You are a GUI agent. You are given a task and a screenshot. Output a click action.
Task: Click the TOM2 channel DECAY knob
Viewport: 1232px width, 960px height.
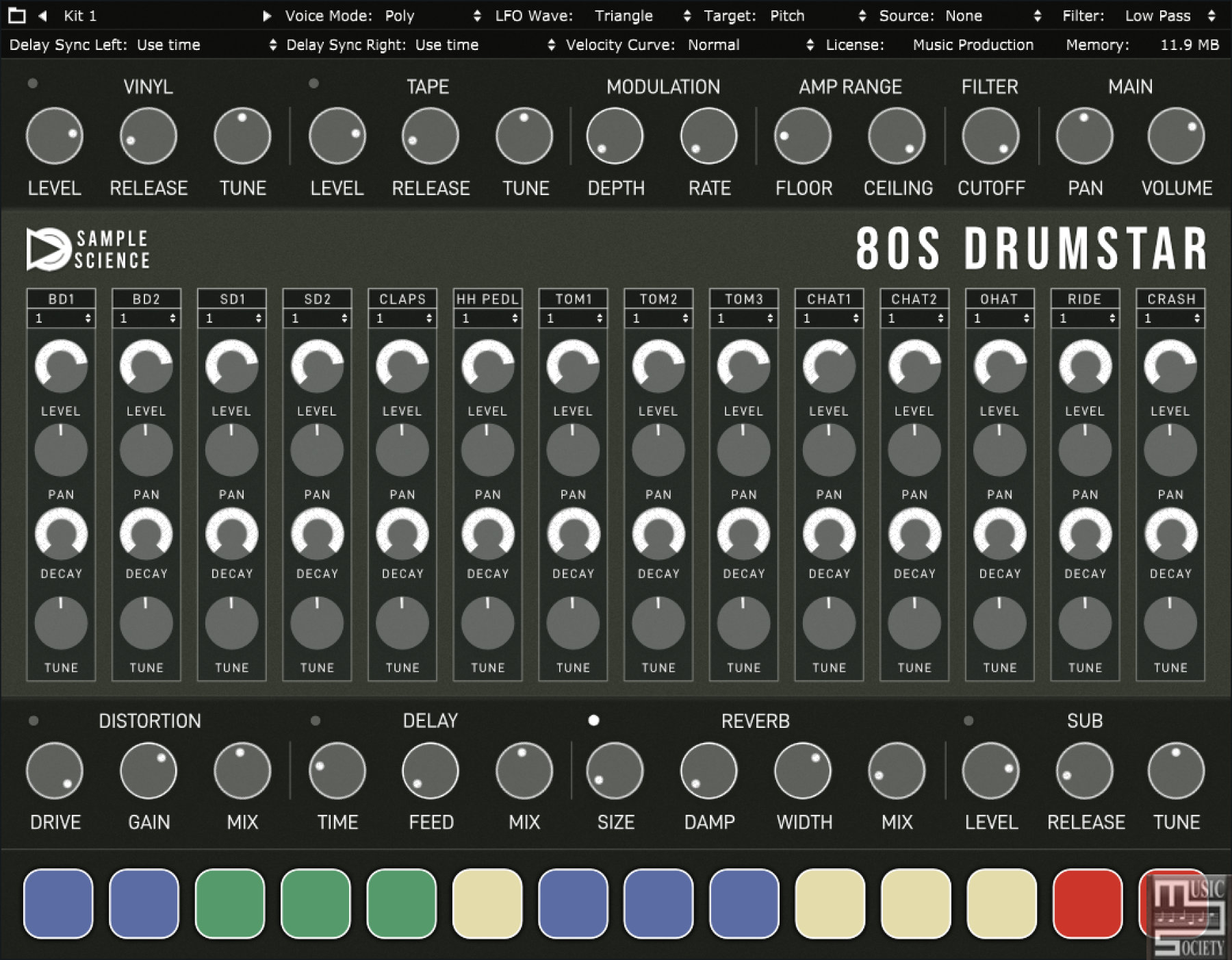pos(658,534)
